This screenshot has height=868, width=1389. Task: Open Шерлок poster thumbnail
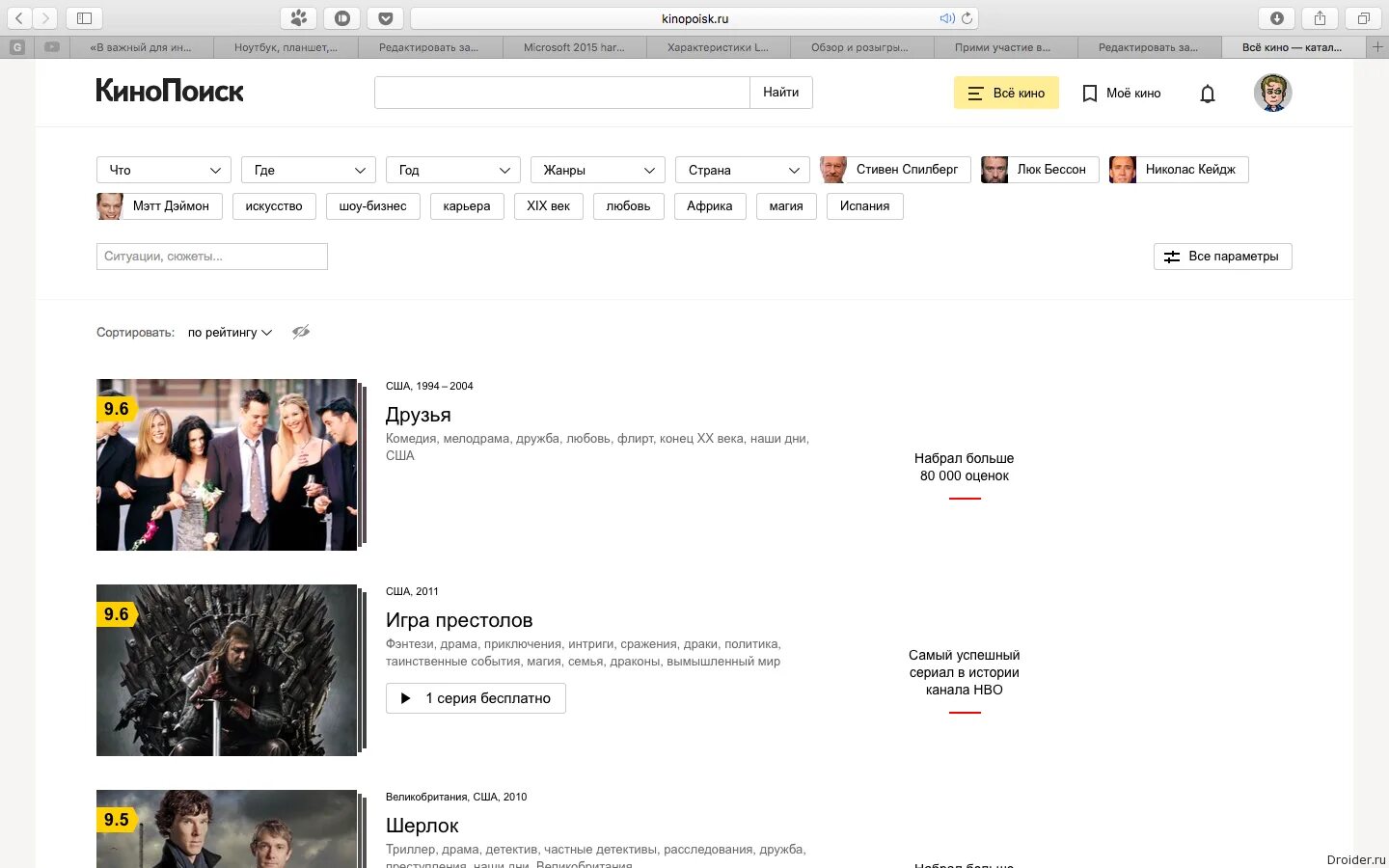click(x=227, y=828)
